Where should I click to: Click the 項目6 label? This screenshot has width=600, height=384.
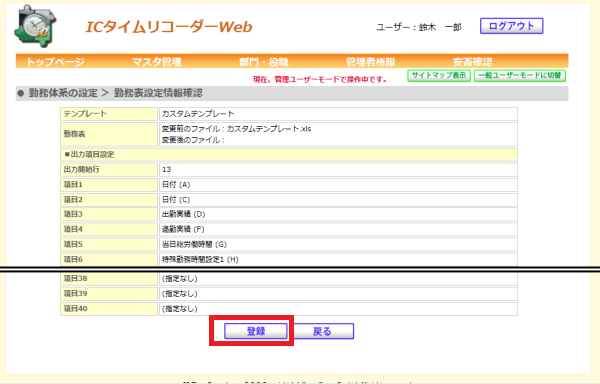pyautogui.click(x=109, y=259)
